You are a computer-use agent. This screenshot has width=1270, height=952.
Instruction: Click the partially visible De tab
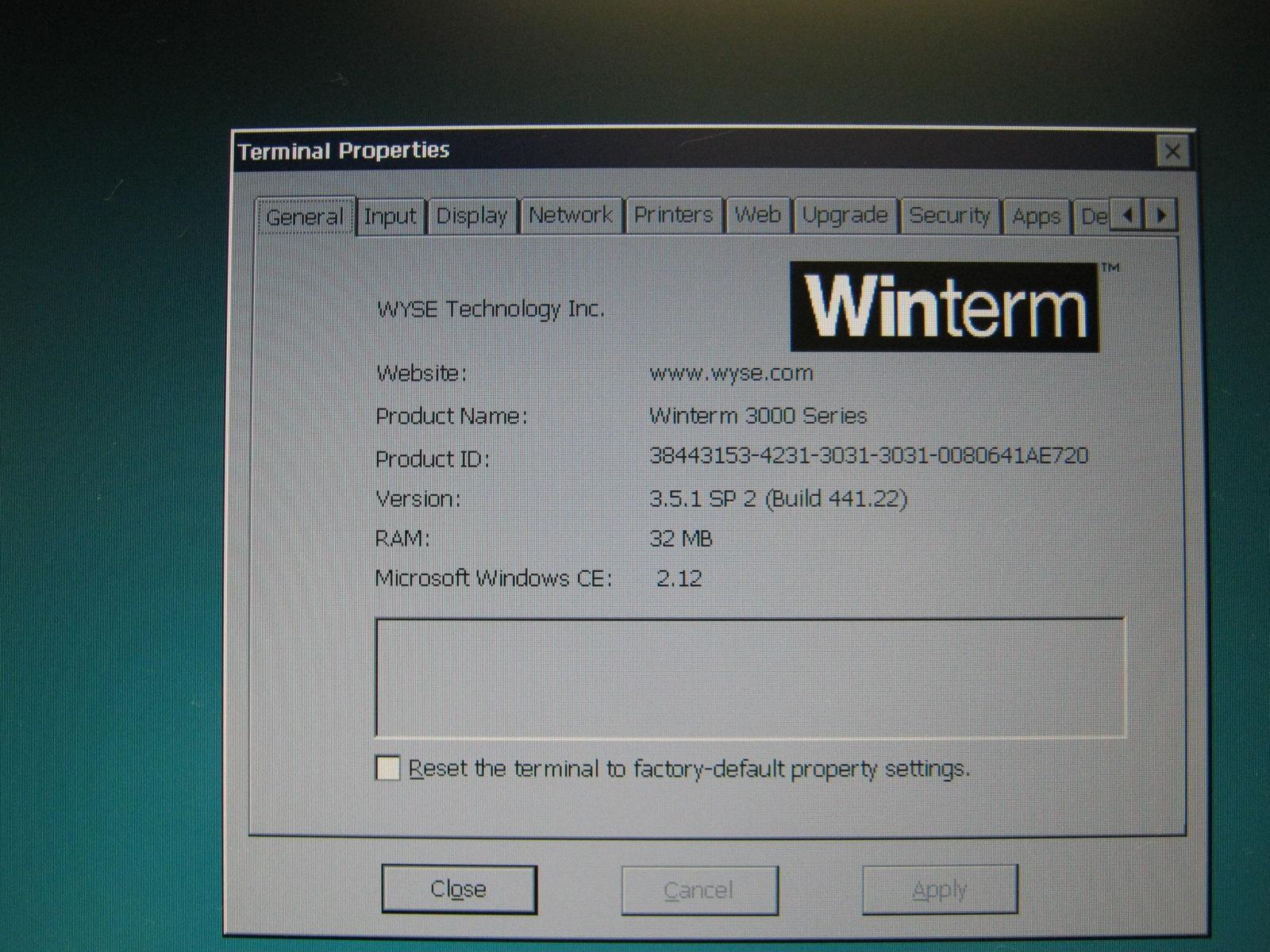click(x=1094, y=216)
